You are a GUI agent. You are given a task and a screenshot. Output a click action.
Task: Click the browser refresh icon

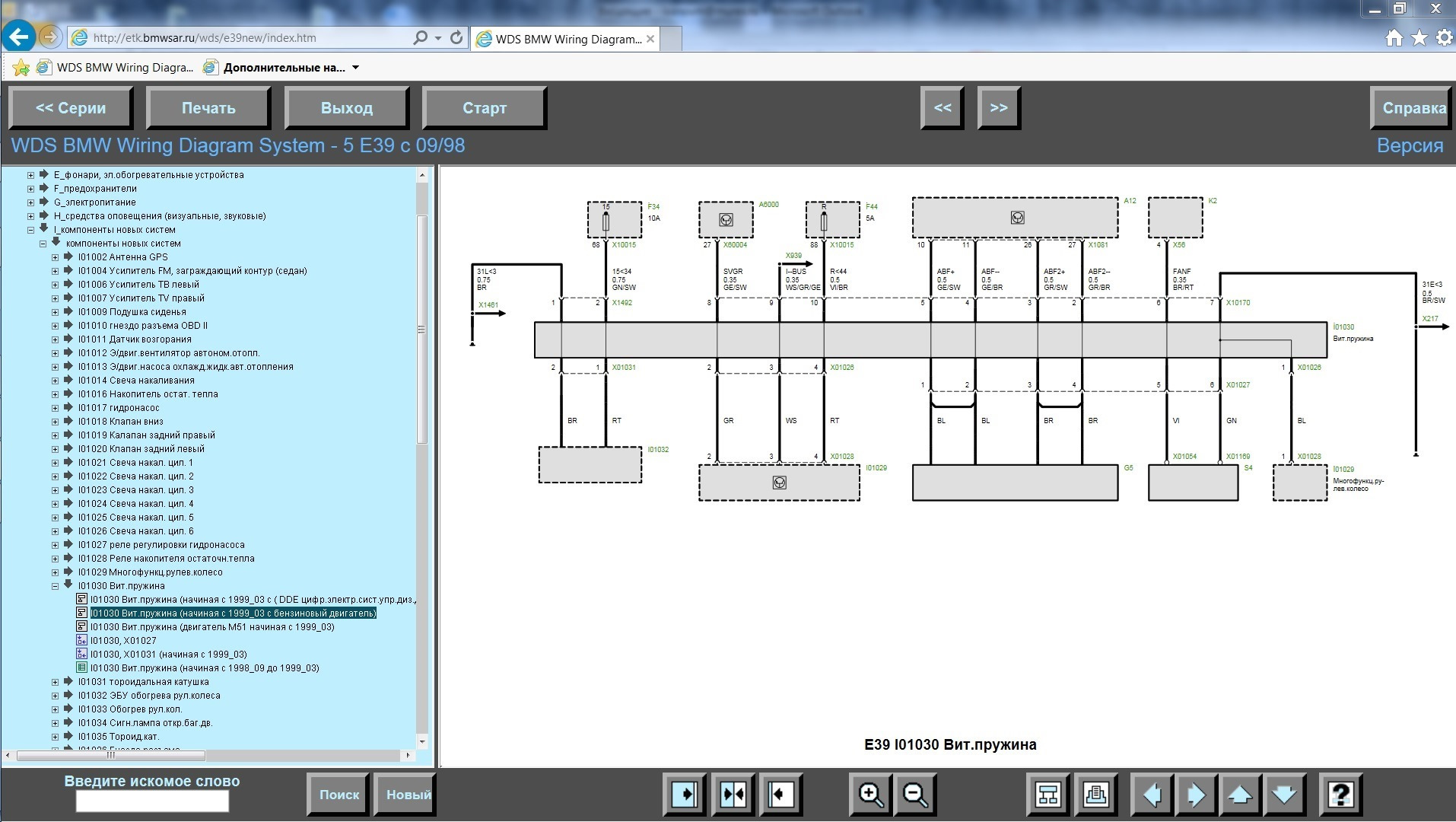[x=456, y=37]
